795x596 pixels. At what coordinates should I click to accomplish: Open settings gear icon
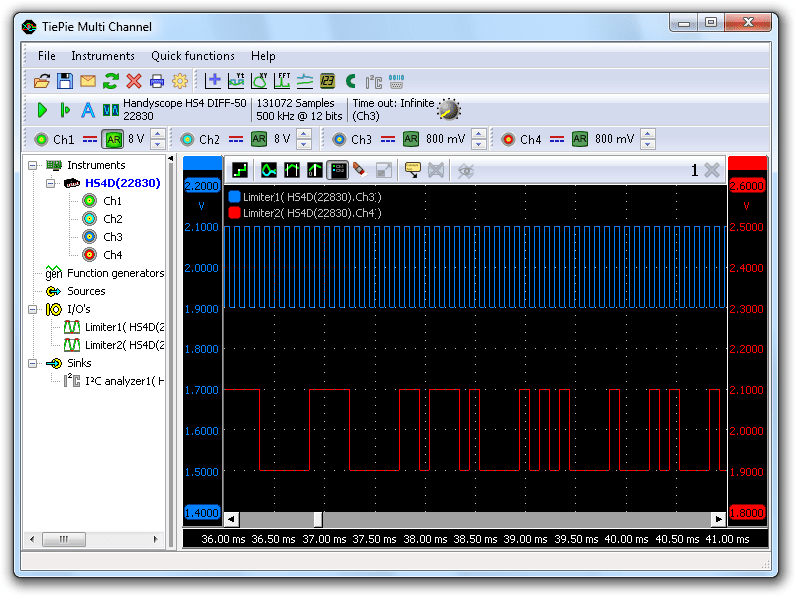click(179, 81)
